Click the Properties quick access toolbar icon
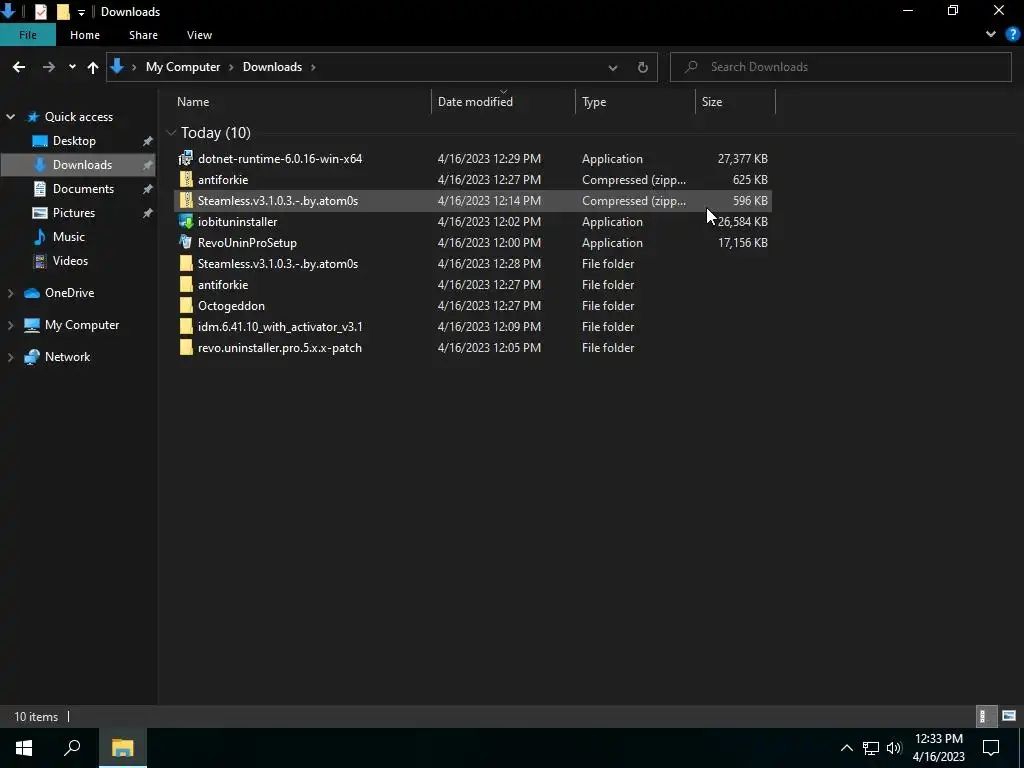The image size is (1024, 768). [40, 11]
